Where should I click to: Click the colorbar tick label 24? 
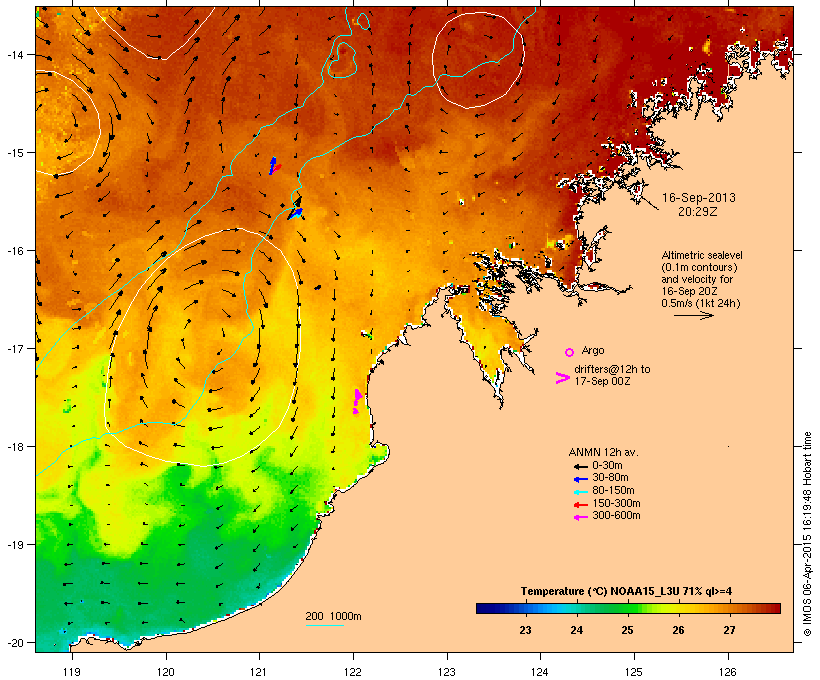coord(576,630)
